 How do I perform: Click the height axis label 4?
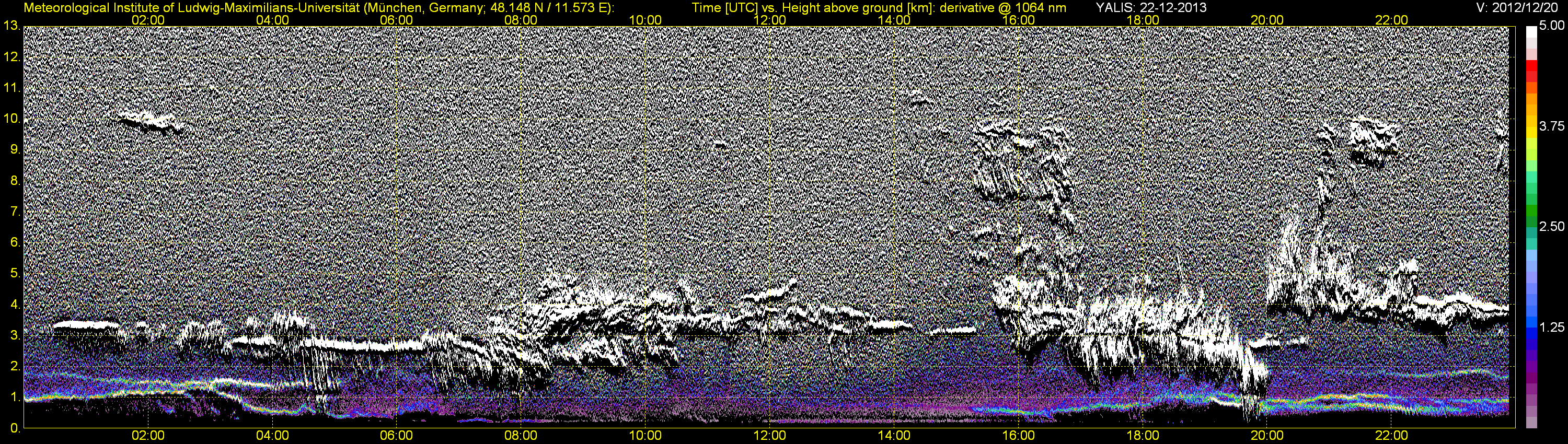pyautogui.click(x=15, y=305)
